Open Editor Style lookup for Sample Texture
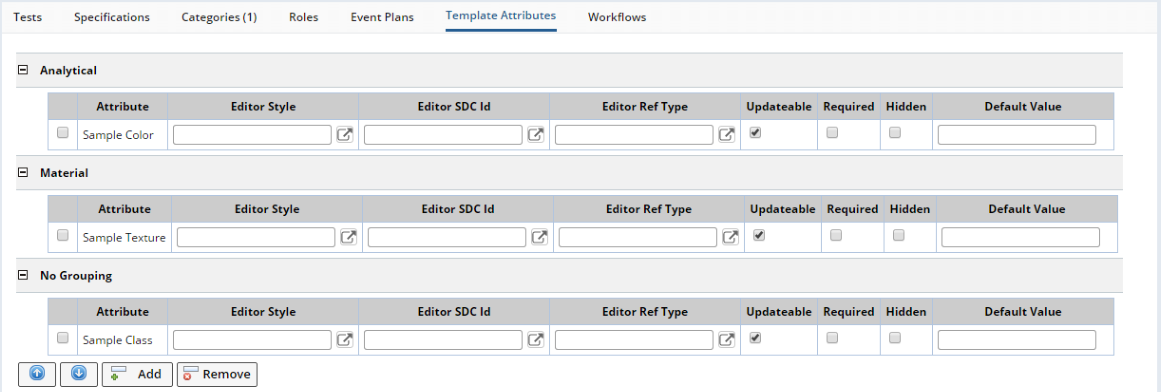The height and width of the screenshot is (392, 1161). coord(349,237)
